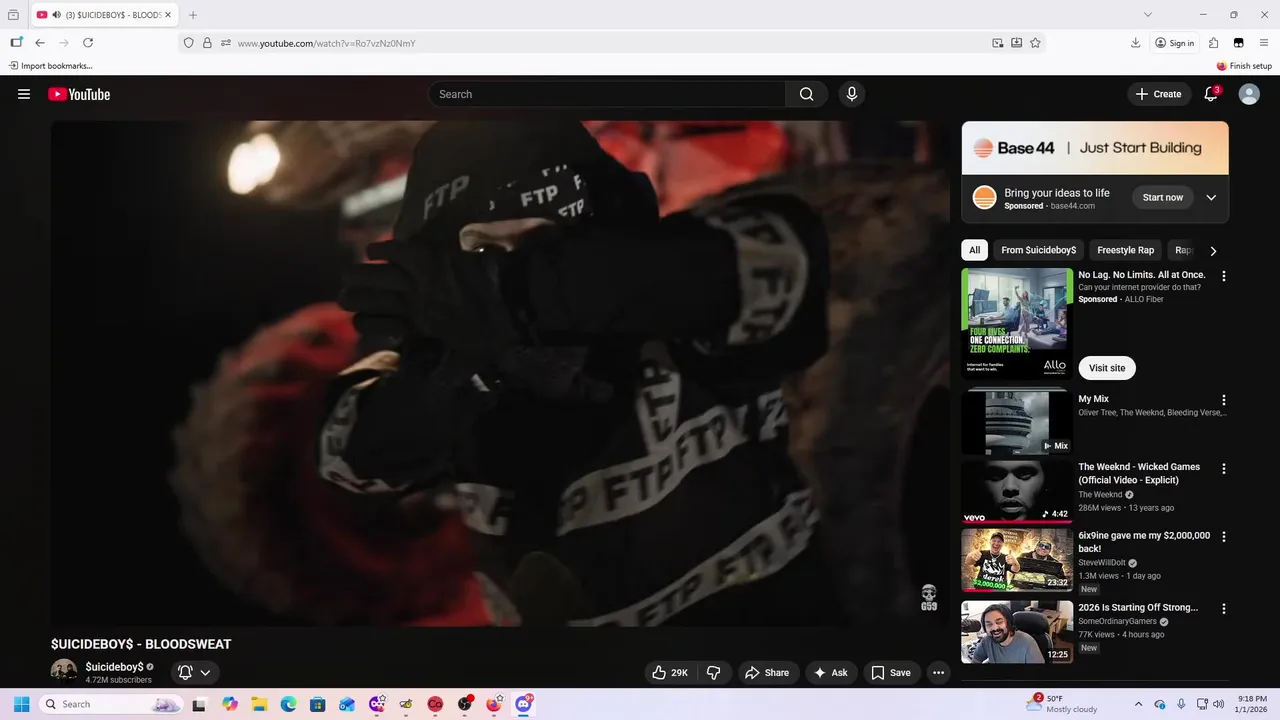Open the account avatar menu

point(1249,94)
